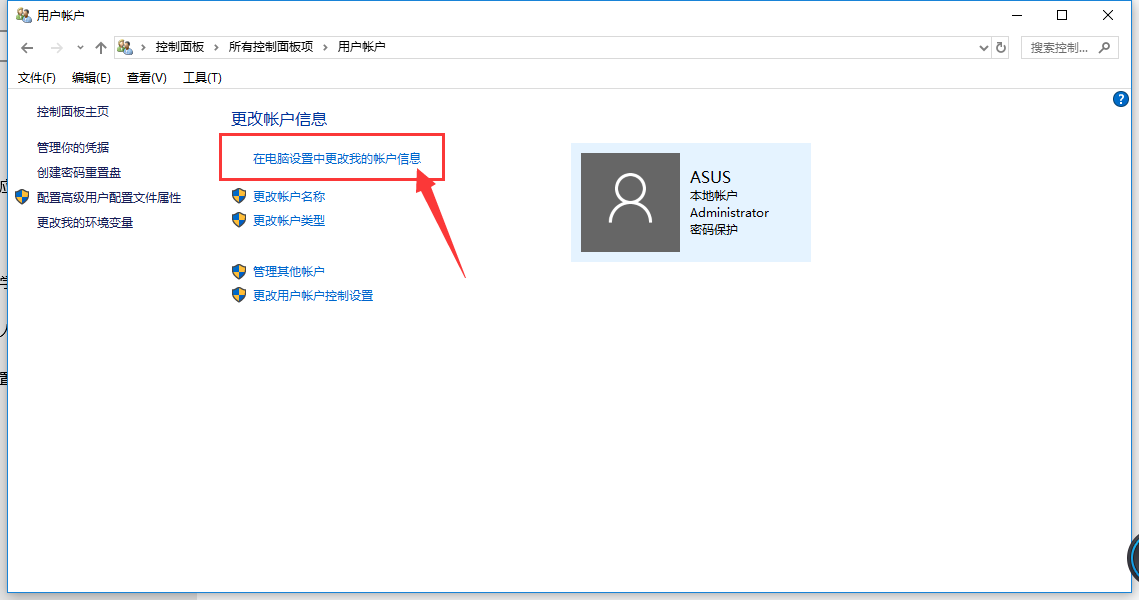1139x600 pixels.
Task: Click 管理其他帐户 link
Action: point(288,272)
